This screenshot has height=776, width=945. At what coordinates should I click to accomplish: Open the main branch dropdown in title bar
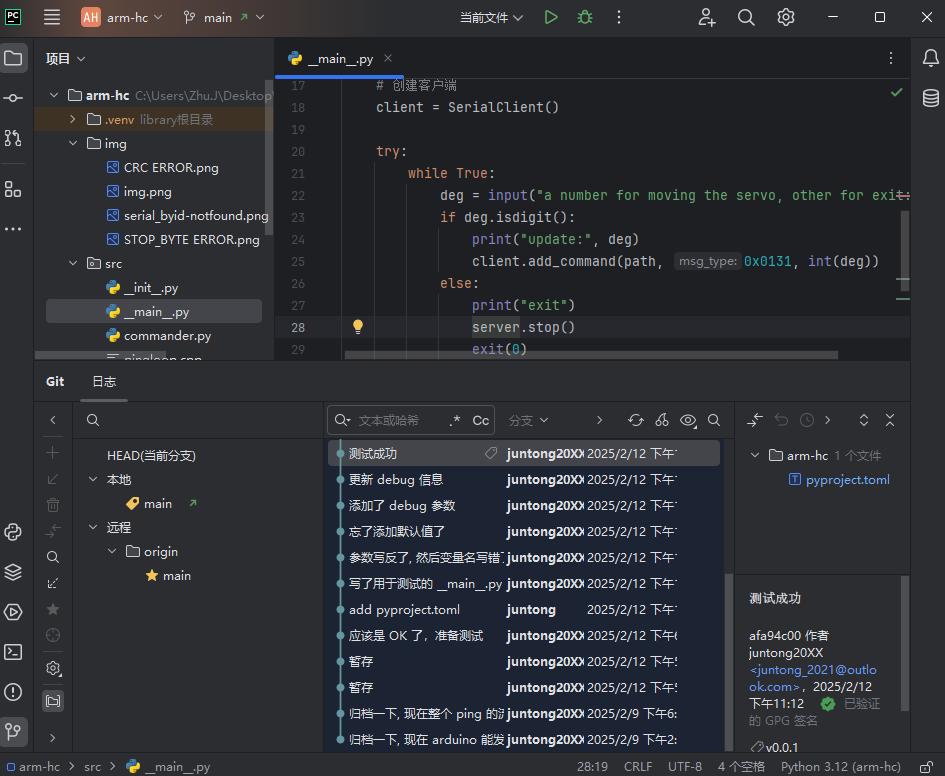click(224, 17)
